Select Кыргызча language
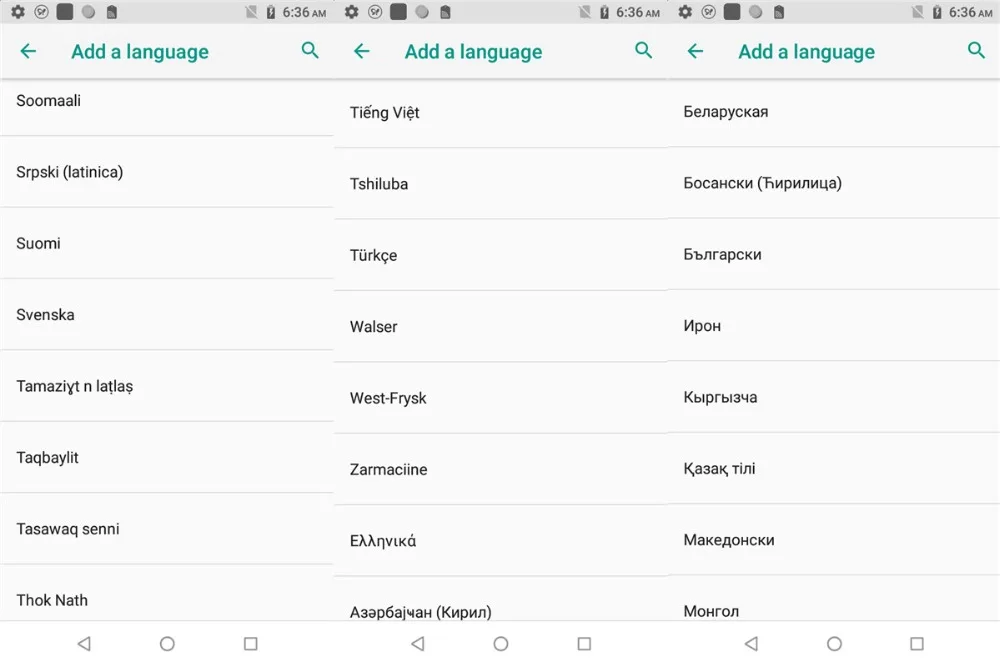 point(834,397)
